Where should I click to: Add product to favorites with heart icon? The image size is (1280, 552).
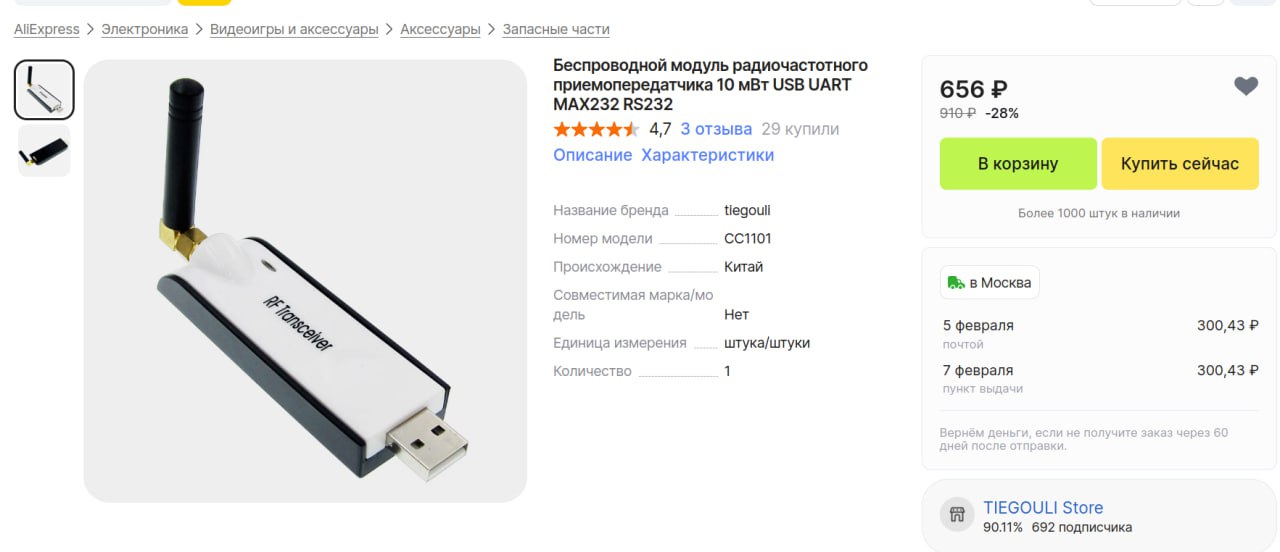(1245, 87)
